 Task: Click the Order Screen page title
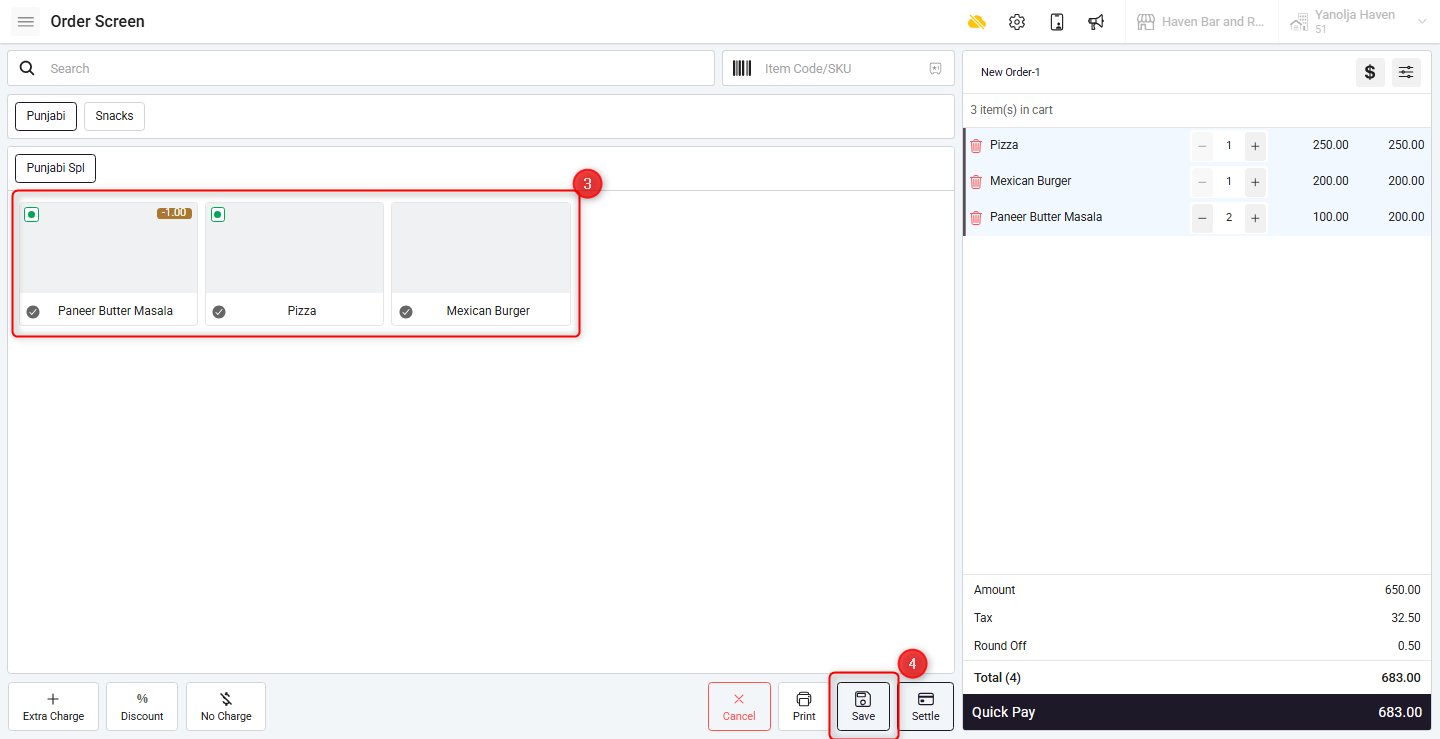click(x=97, y=21)
